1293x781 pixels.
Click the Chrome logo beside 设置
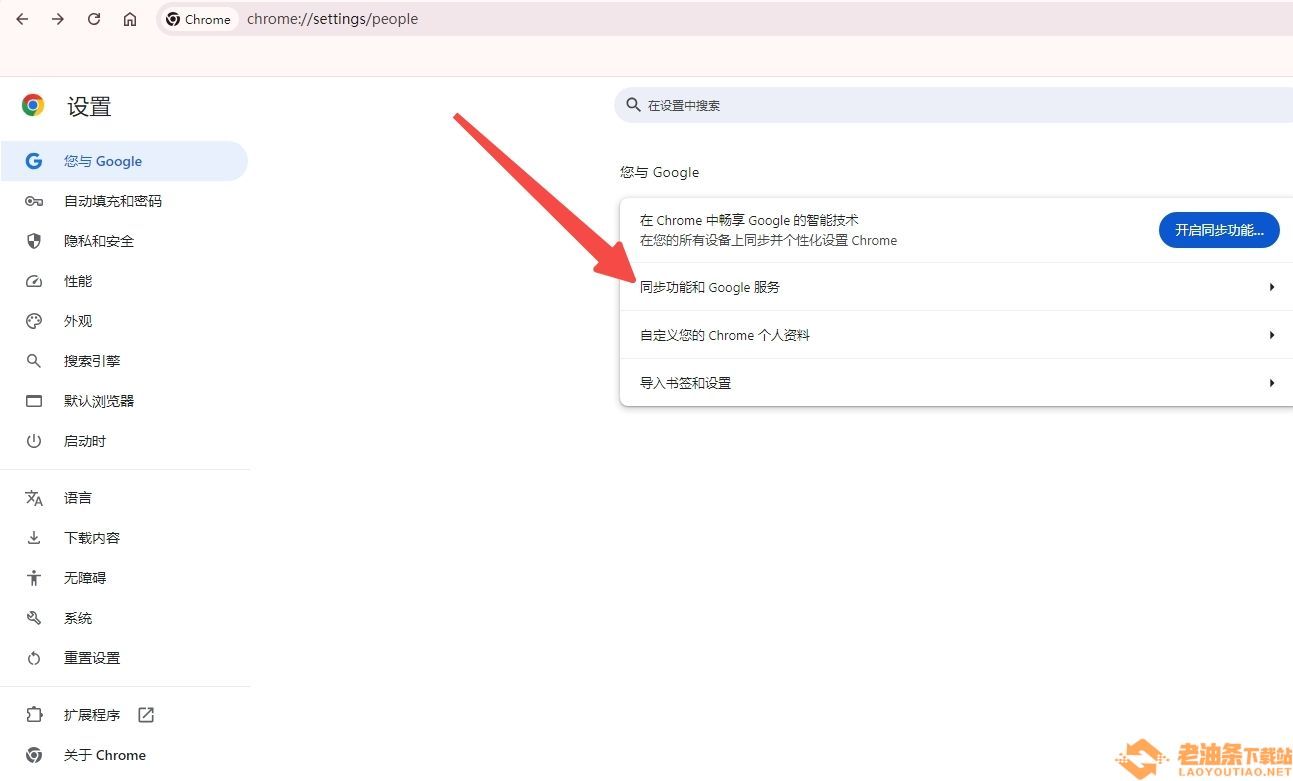pyautogui.click(x=33, y=105)
